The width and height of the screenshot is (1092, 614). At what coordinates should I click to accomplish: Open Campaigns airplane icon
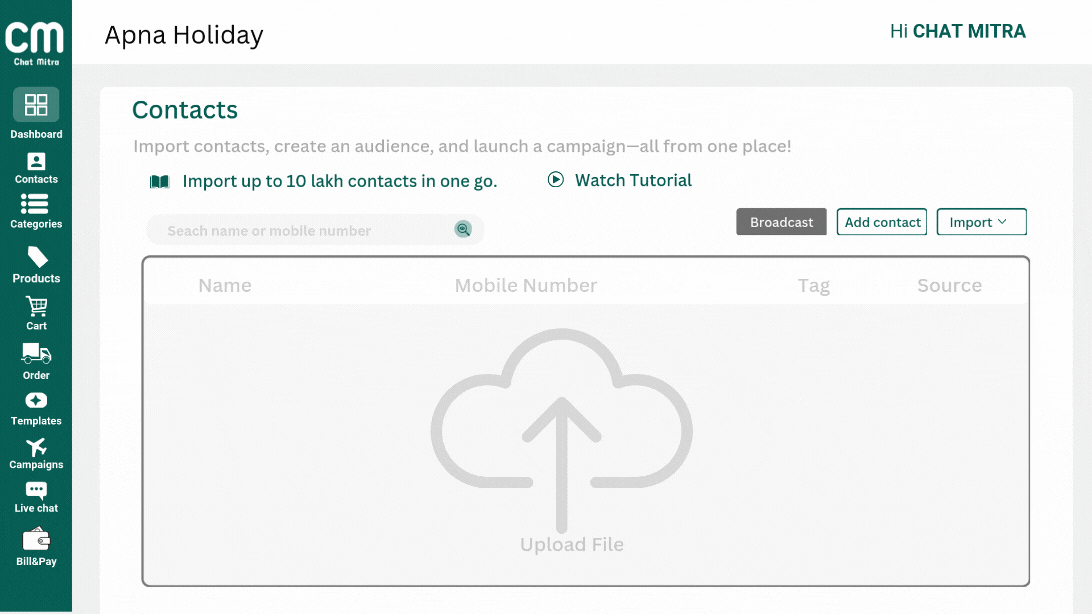coord(36,447)
